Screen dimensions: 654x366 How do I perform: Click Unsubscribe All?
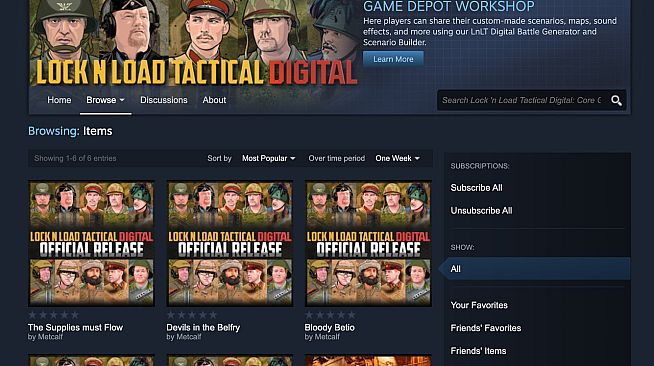[x=481, y=211]
